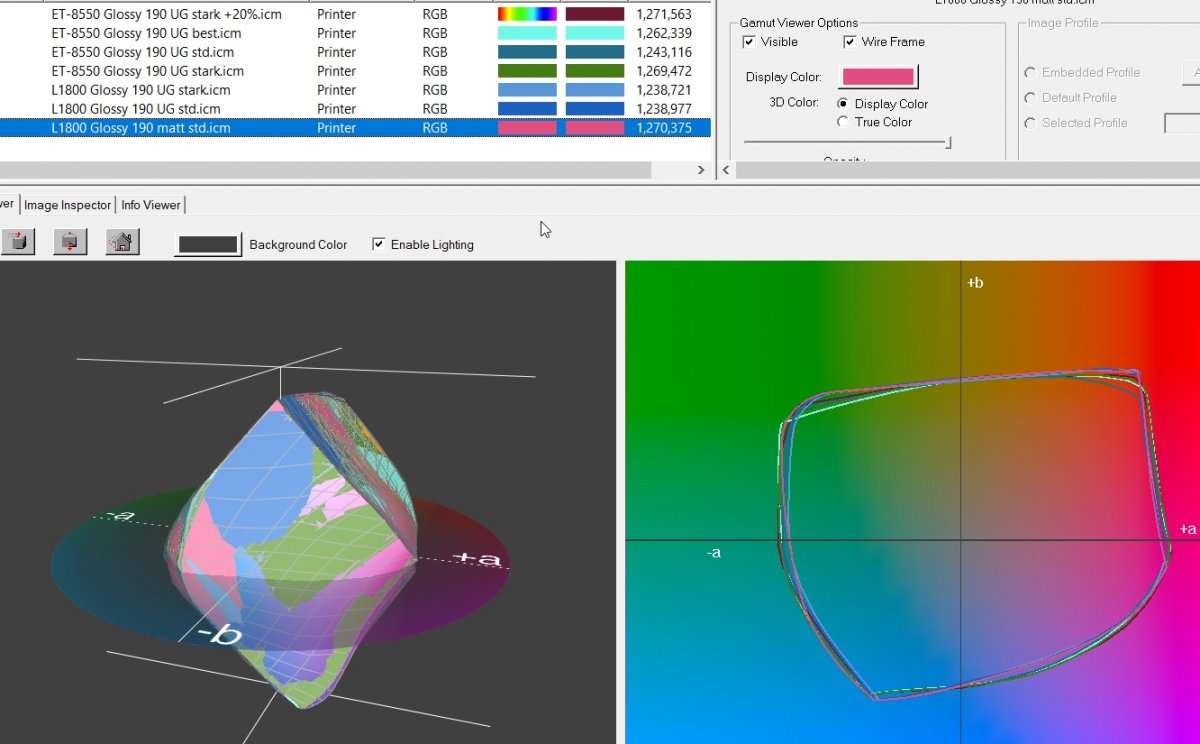Open the pink Display Color picker button
This screenshot has width=1200, height=744.
pos(878,77)
